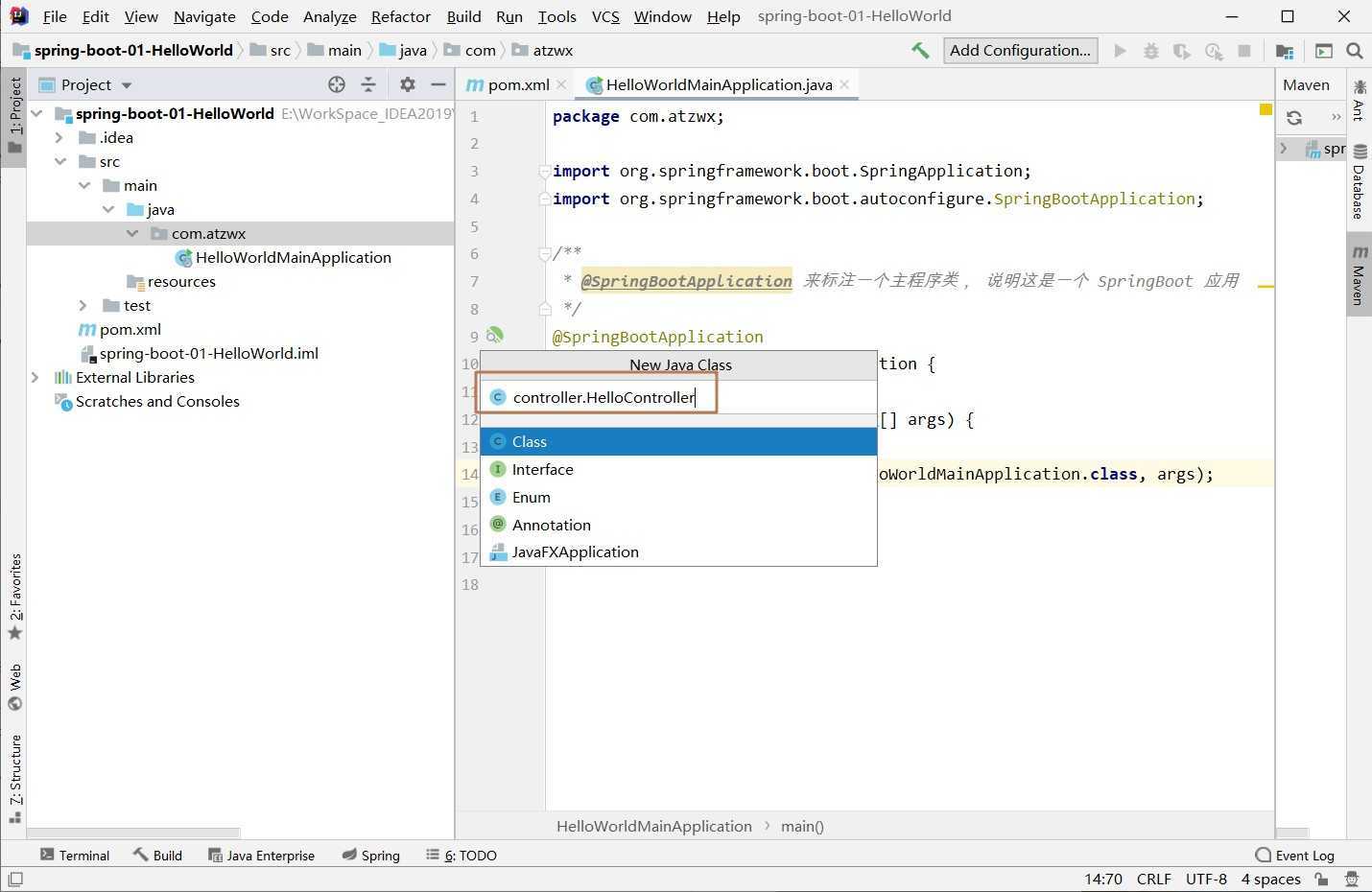Viewport: 1372px width, 892px height.
Task: Hide the Project panel with minus icon
Action: [x=438, y=84]
